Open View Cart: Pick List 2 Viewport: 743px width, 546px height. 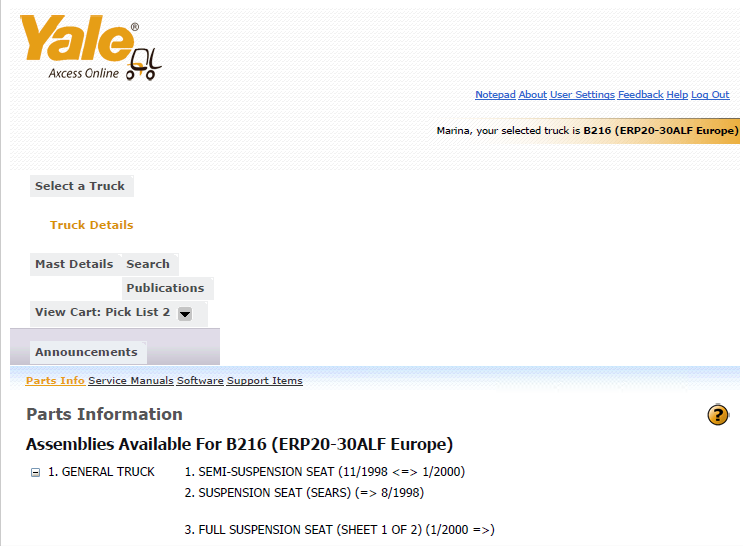tap(102, 312)
